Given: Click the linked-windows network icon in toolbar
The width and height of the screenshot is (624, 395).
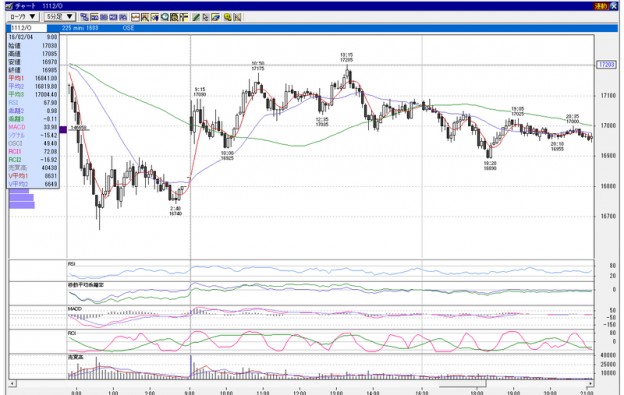Looking at the screenshot, I should pyautogui.click(x=84, y=17).
